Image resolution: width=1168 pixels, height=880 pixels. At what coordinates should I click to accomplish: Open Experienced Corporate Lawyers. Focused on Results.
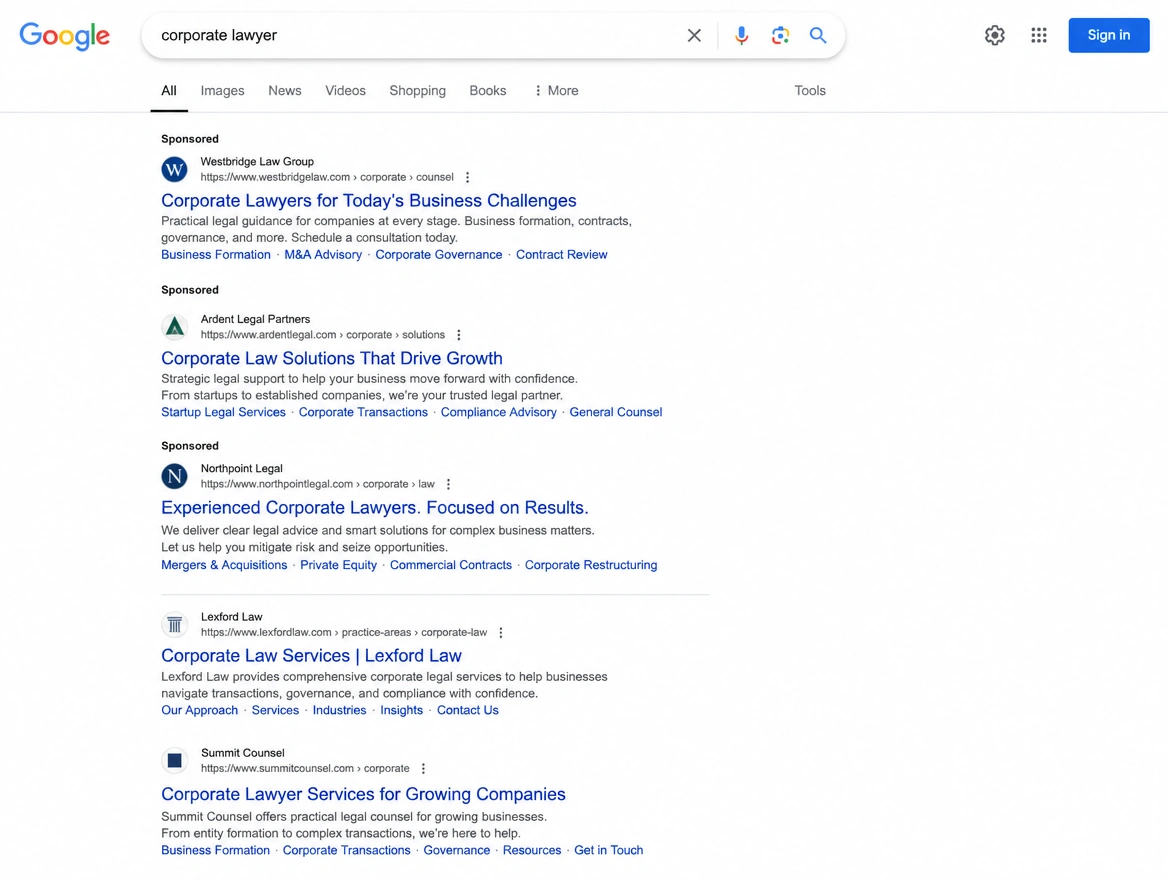375,507
